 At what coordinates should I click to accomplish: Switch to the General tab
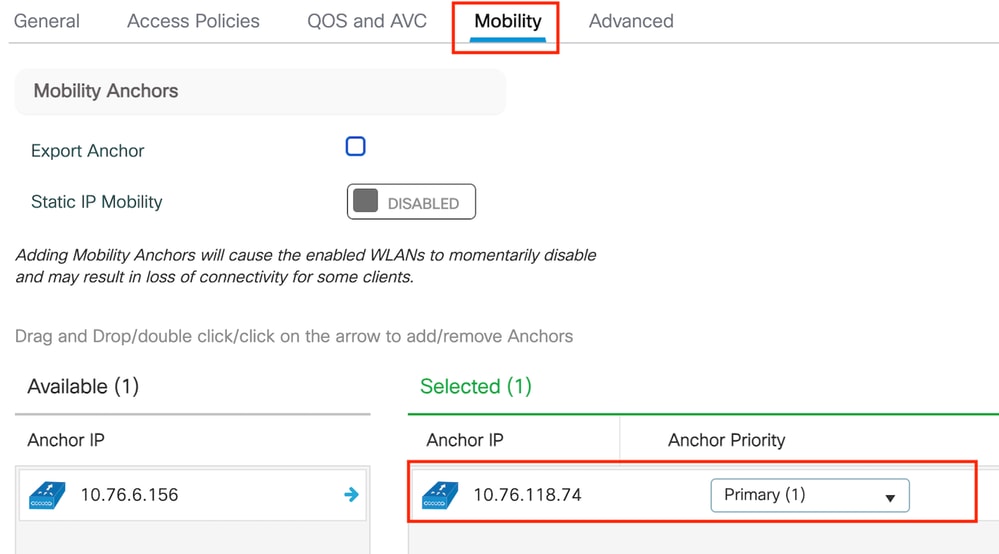[47, 21]
